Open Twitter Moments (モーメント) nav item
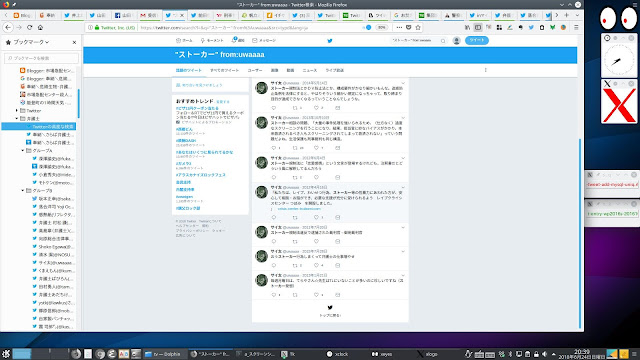 click(x=212, y=40)
